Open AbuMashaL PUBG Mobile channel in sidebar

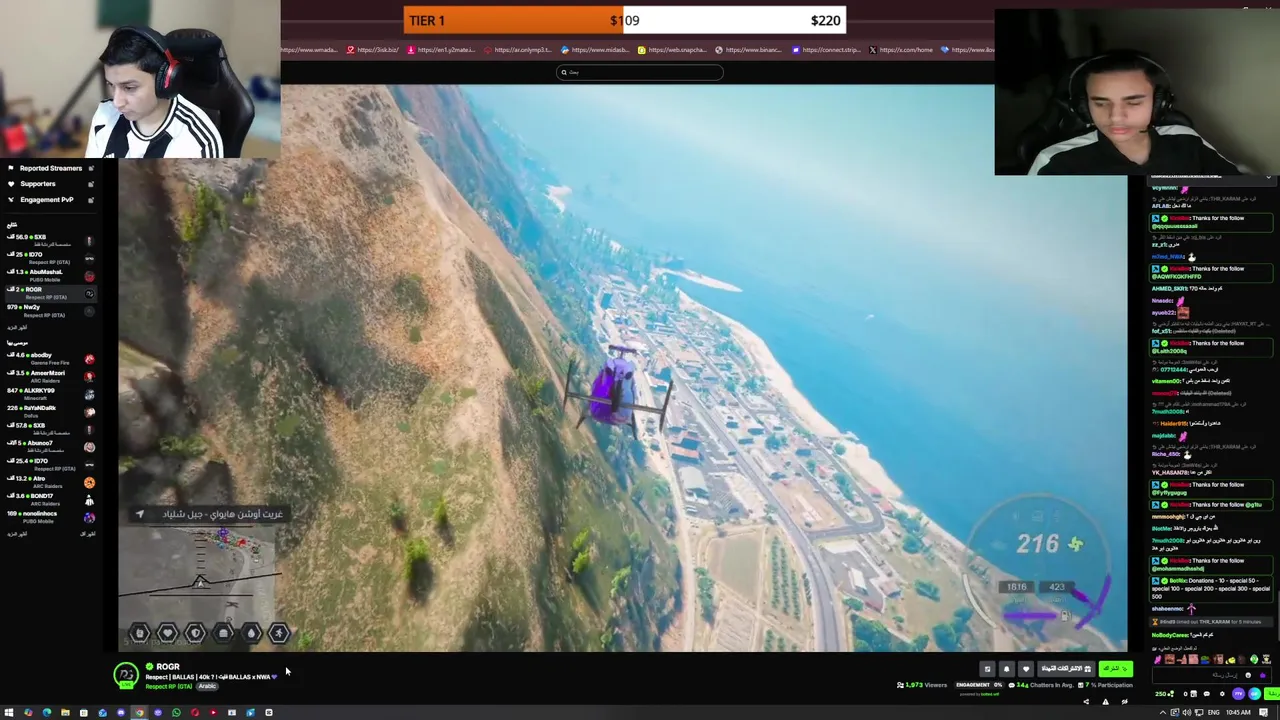50,275
